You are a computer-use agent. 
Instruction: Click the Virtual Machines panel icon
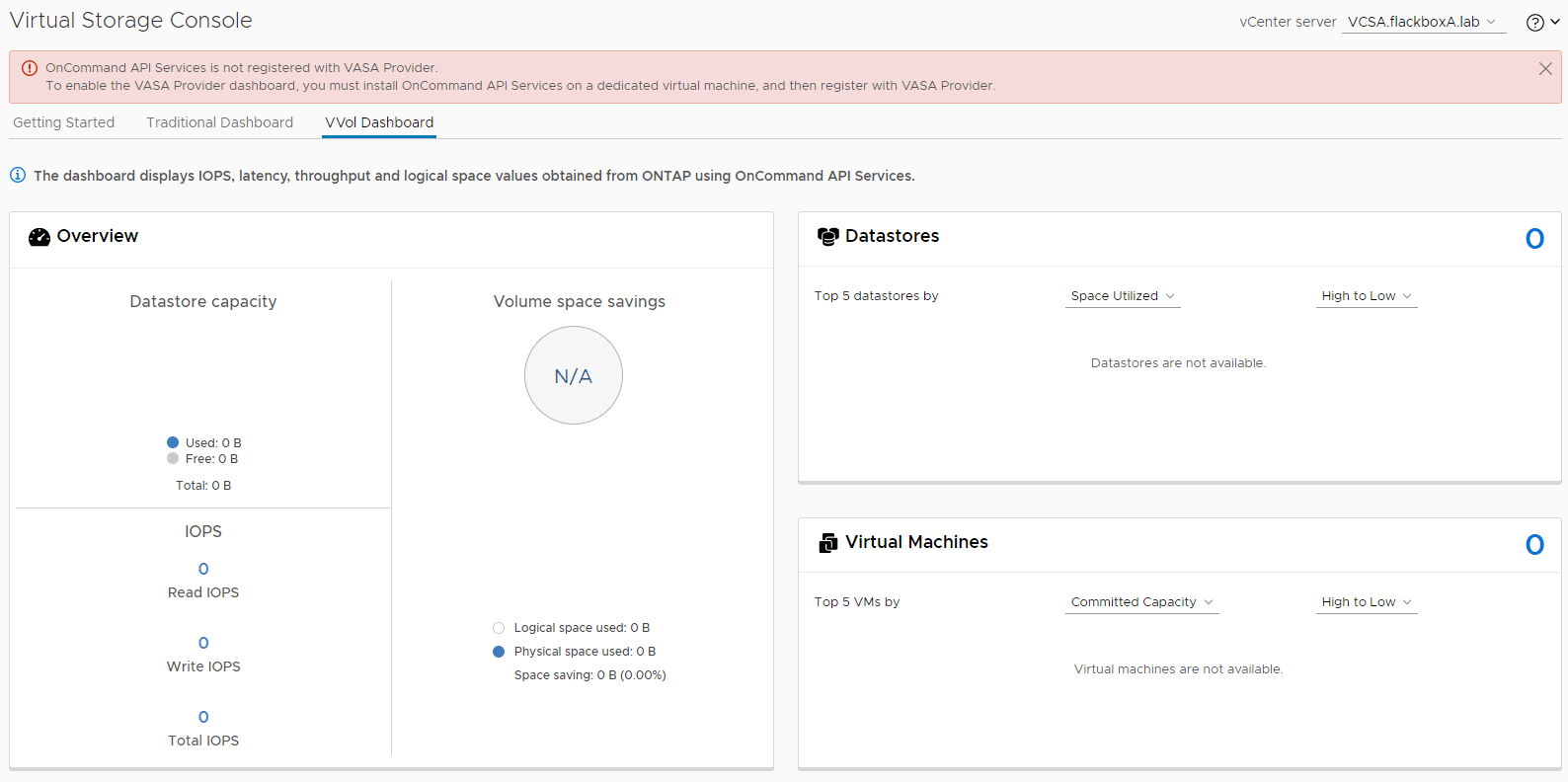[827, 543]
